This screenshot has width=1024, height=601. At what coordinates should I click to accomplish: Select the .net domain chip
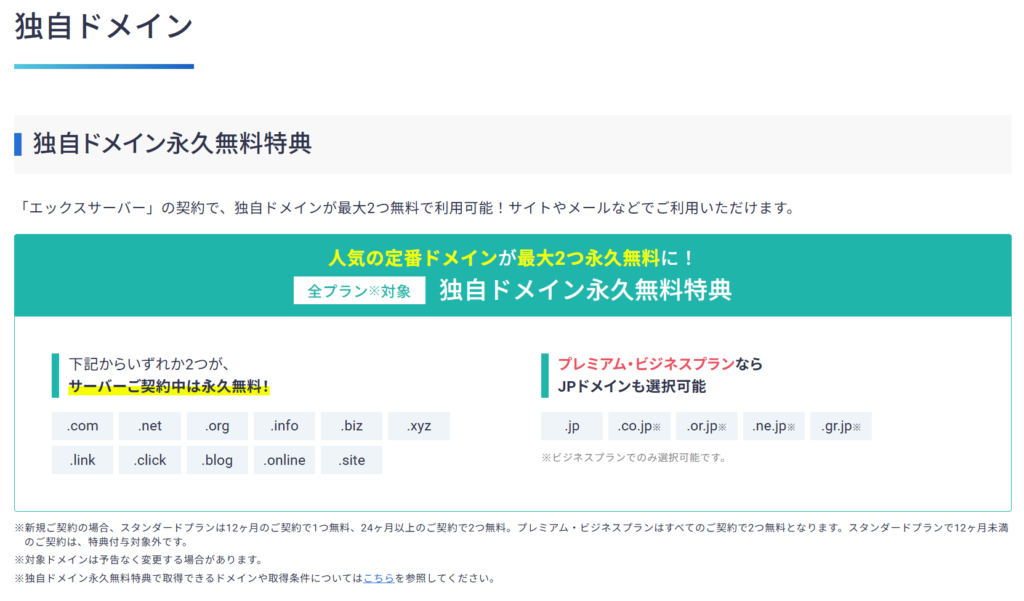(x=150, y=426)
